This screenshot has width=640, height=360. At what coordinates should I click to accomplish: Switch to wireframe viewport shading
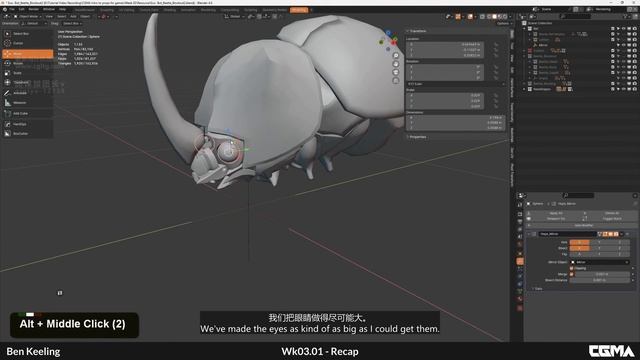(x=489, y=17)
